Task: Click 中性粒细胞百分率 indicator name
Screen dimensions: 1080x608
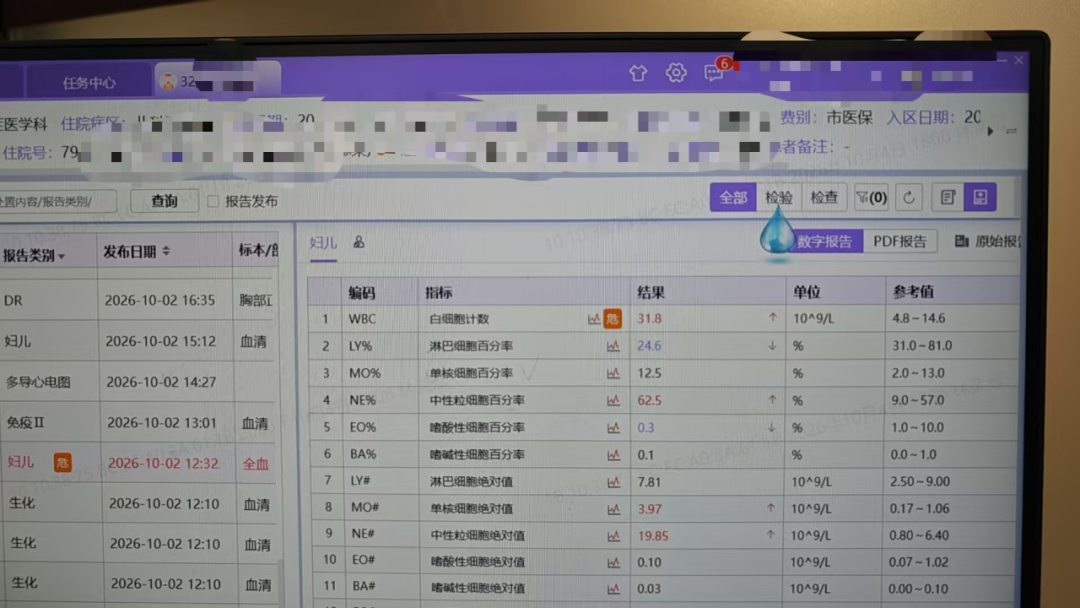Action: (477, 400)
